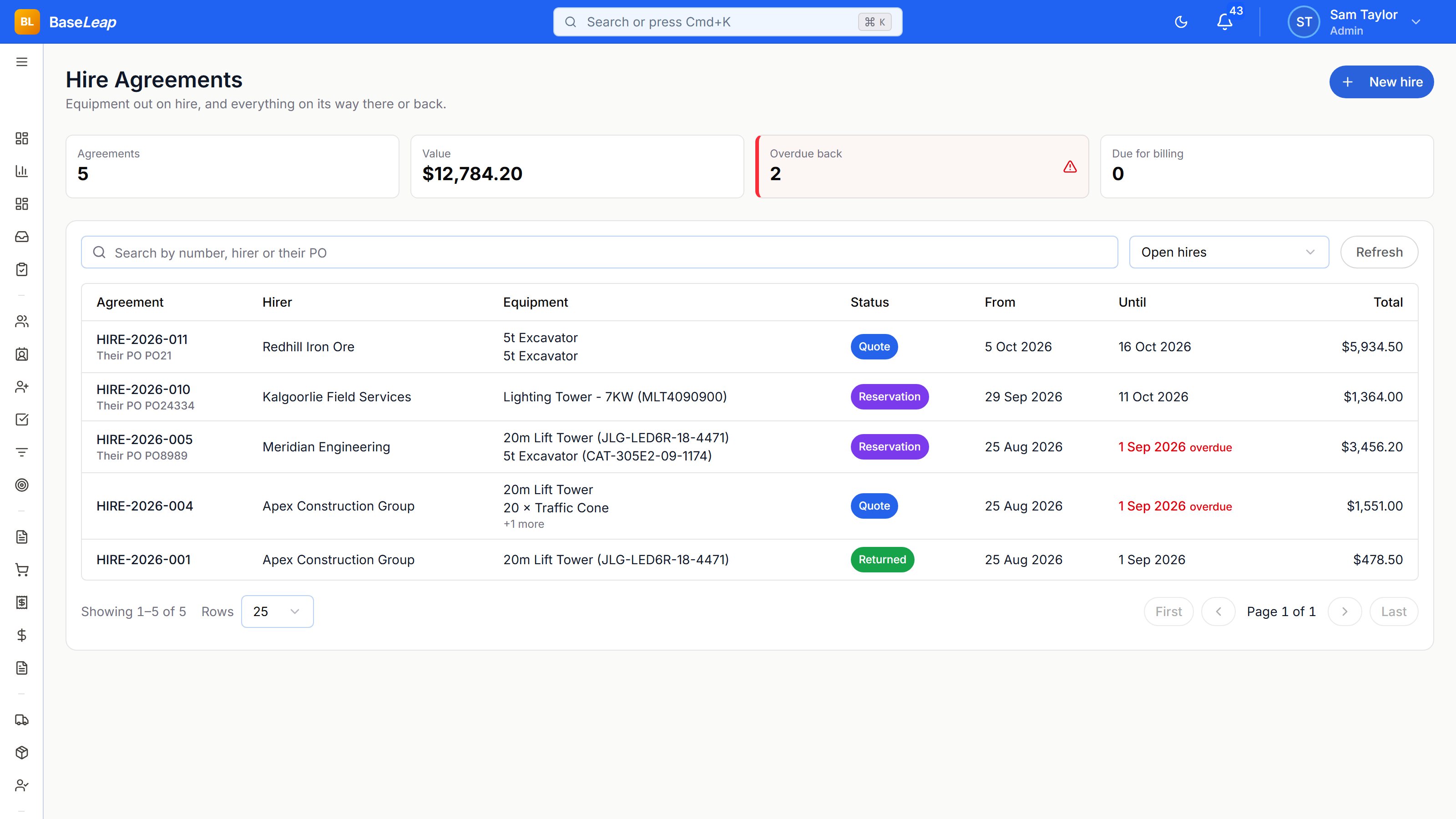
Task: Open the document icon above the cart icon
Action: pyautogui.click(x=21, y=537)
